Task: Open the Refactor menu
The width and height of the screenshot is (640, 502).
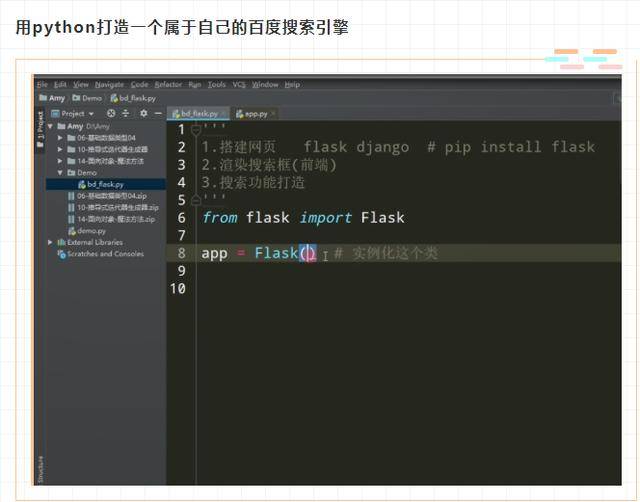Action: 168,84
